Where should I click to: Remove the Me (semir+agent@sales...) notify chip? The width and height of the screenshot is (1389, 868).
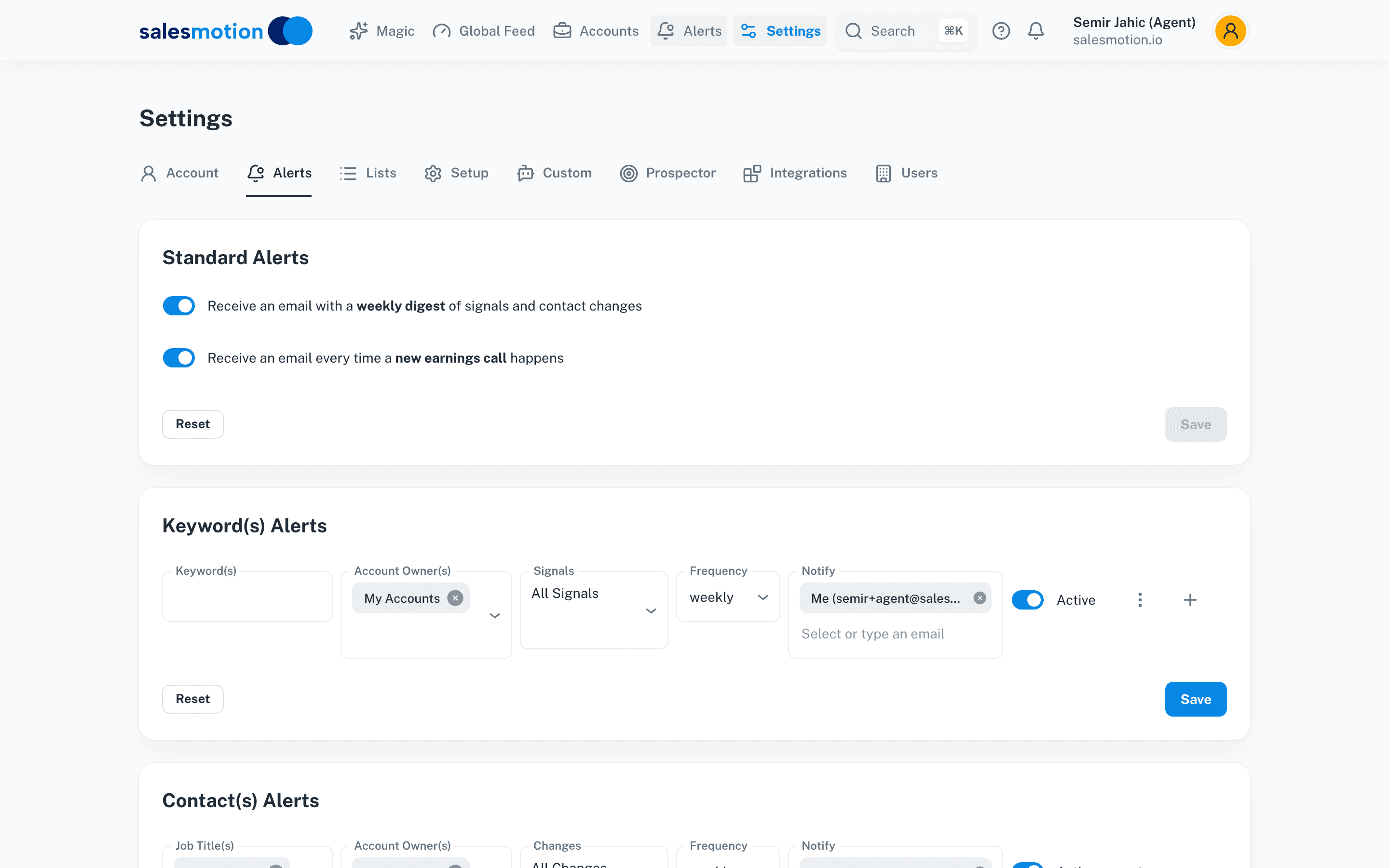coord(980,598)
